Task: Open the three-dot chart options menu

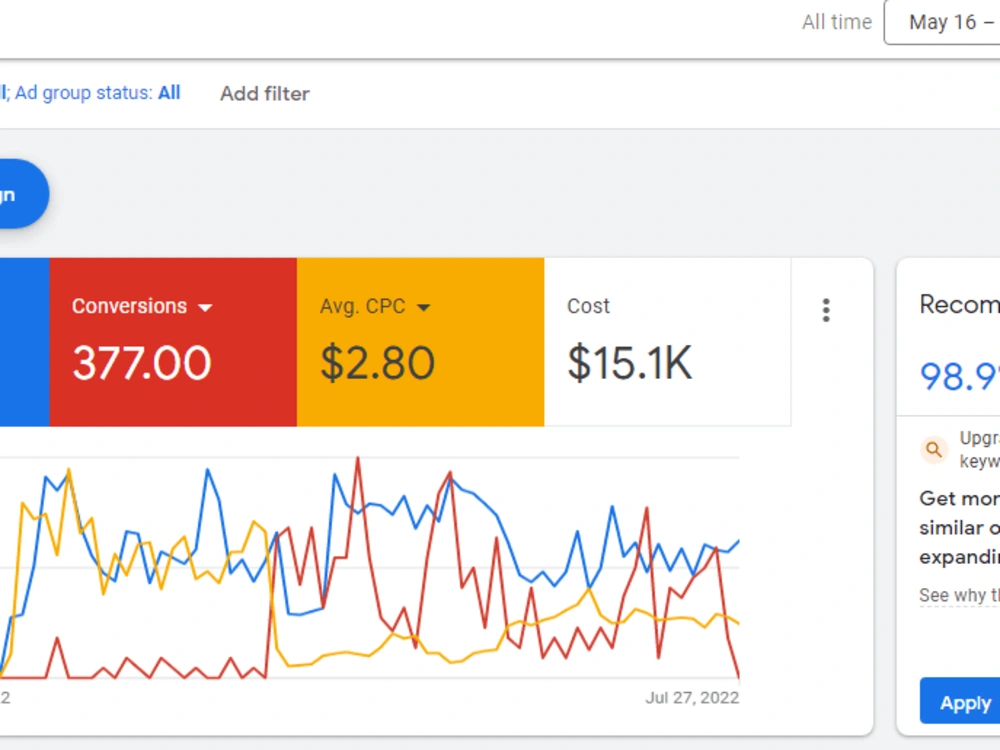Action: click(x=826, y=310)
